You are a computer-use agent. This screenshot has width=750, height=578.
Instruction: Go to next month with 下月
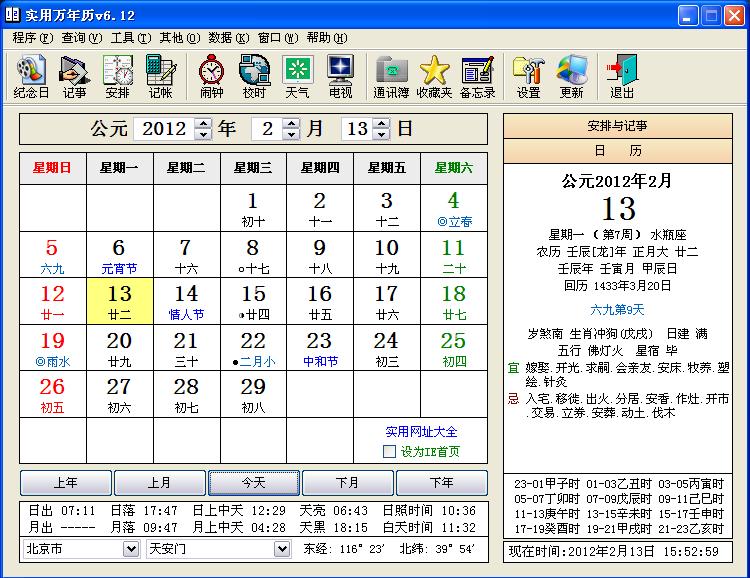click(x=348, y=482)
